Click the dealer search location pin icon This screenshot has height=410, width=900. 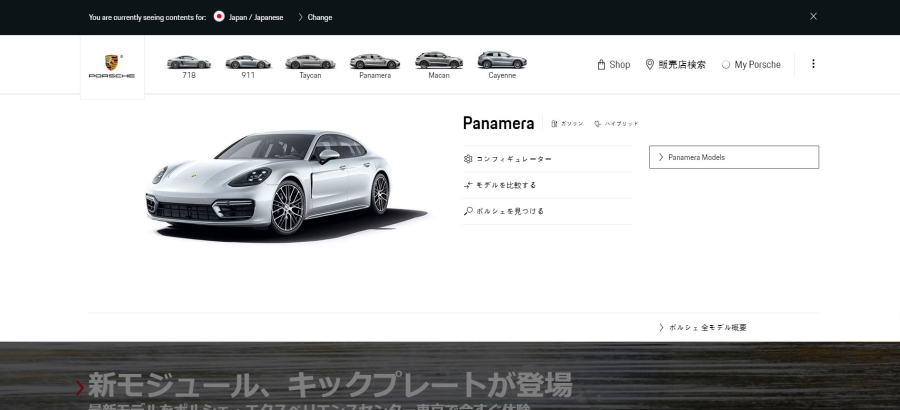tap(649, 64)
